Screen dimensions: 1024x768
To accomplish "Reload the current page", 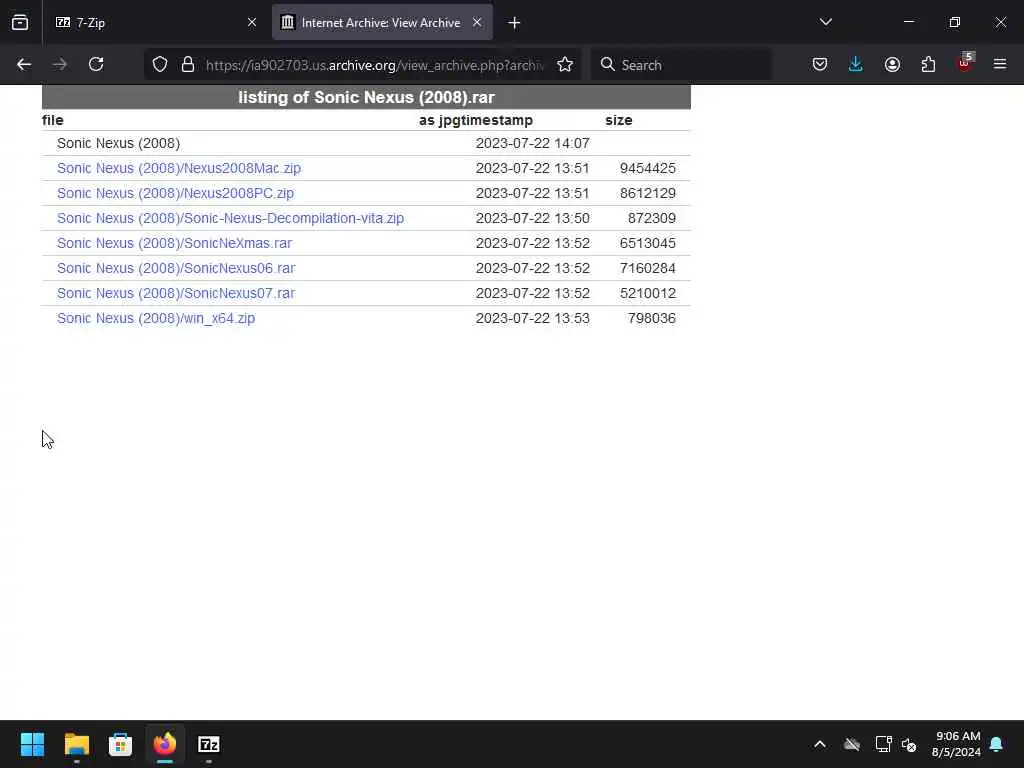I will [x=96, y=65].
